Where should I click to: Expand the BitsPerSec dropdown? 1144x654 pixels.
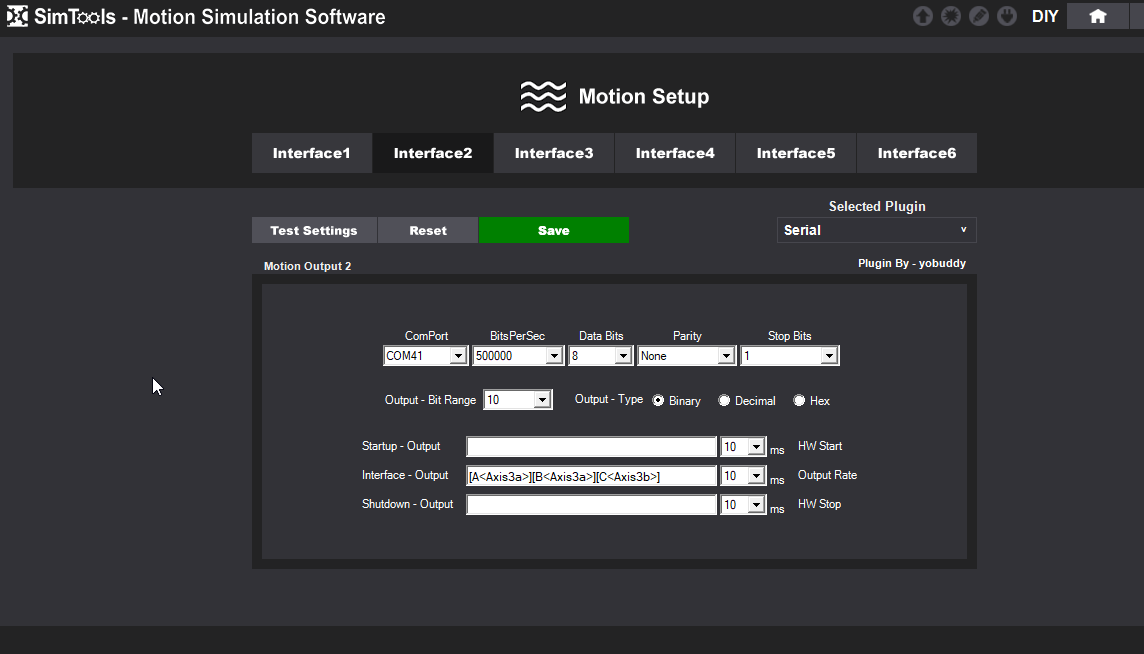coord(518,356)
